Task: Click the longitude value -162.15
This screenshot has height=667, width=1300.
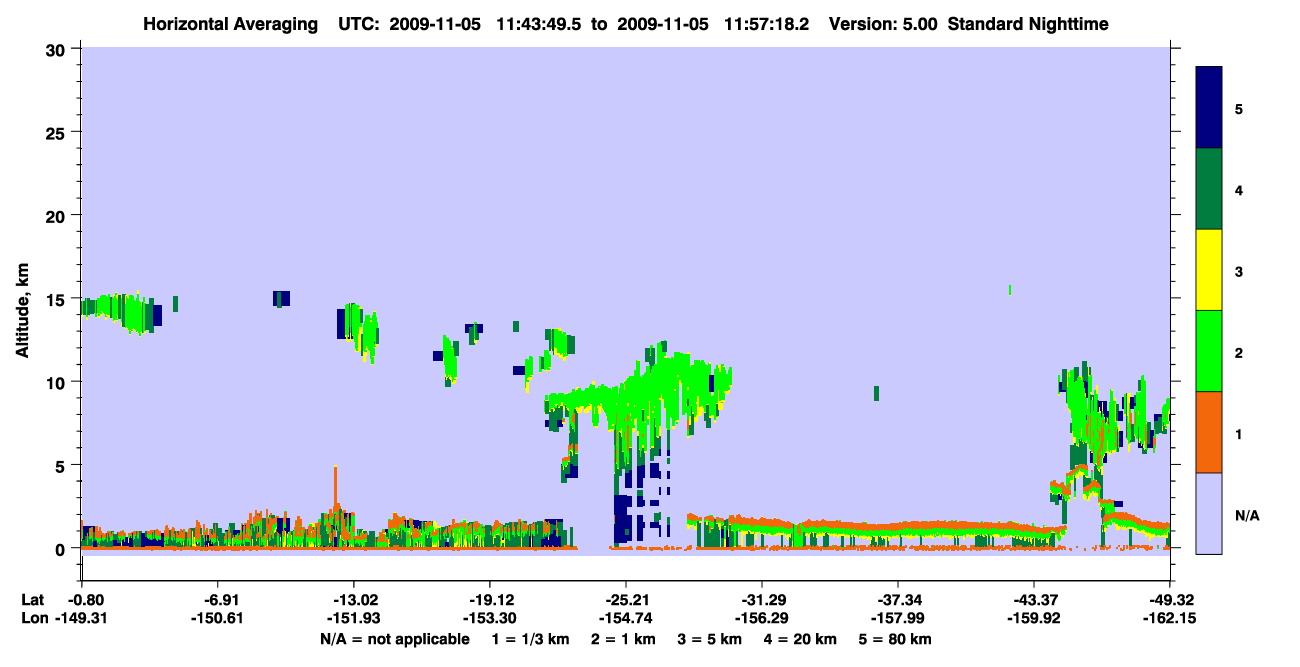Action: (x=1170, y=618)
